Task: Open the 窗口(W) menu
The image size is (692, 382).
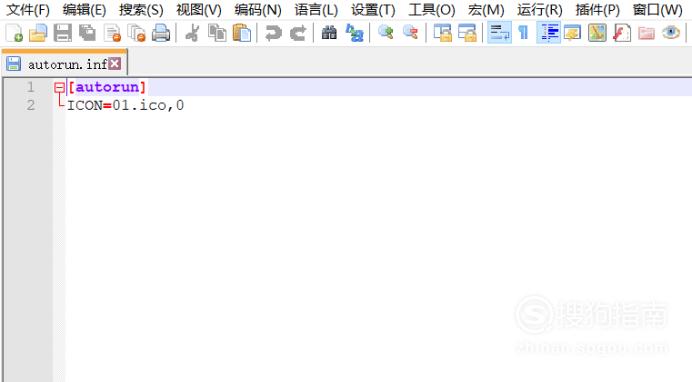Action: (658, 10)
